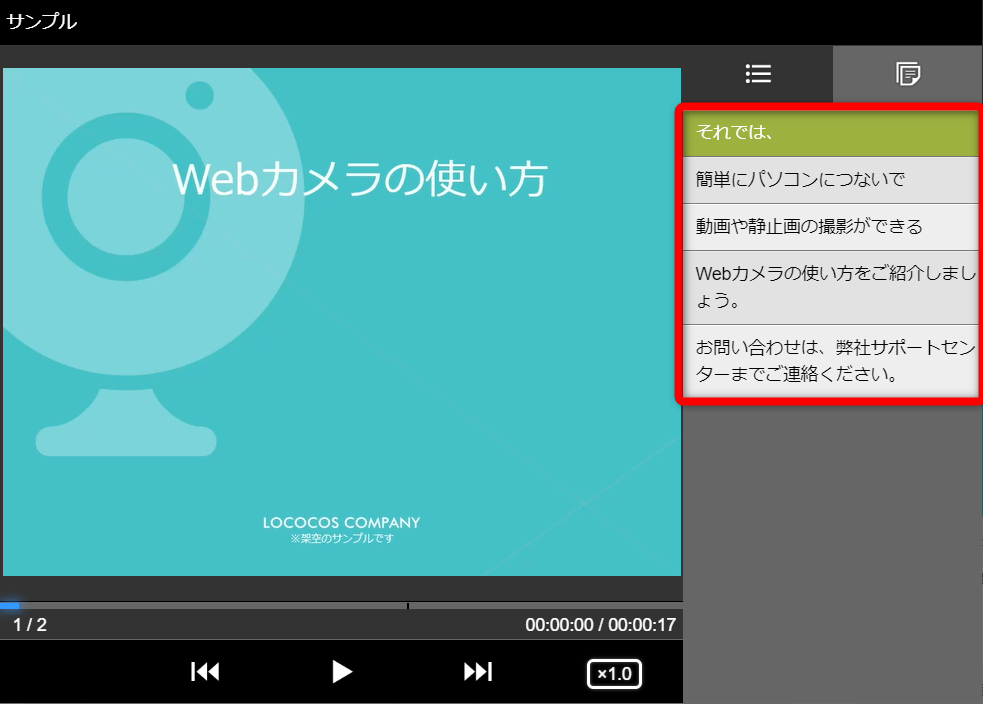The height and width of the screenshot is (704, 983).
Task: Skip back to the previous slide
Action: pos(205,672)
